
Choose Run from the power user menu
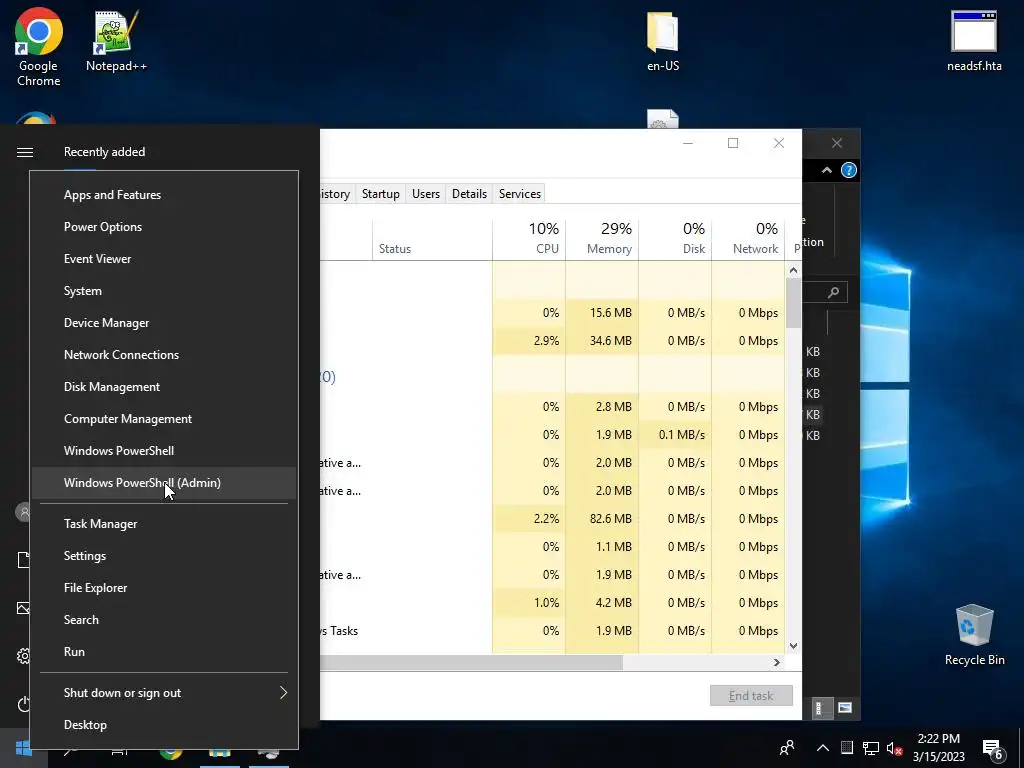(x=164, y=652)
